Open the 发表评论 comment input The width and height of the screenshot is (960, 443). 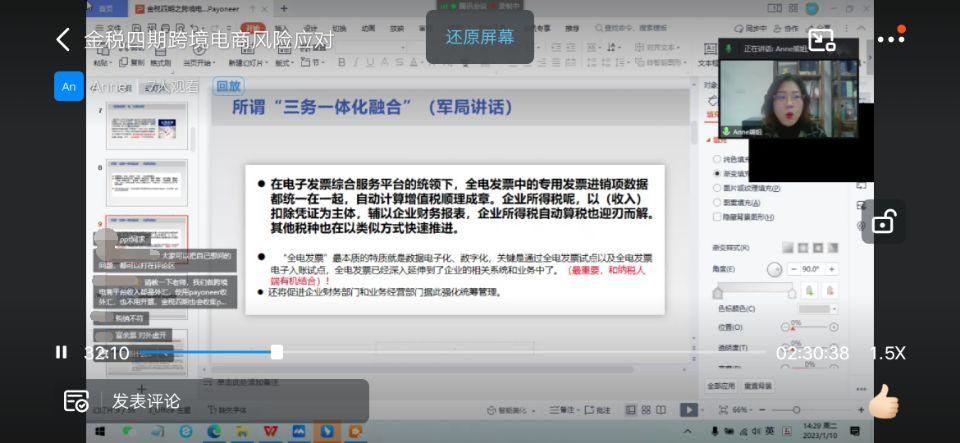[x=146, y=401]
